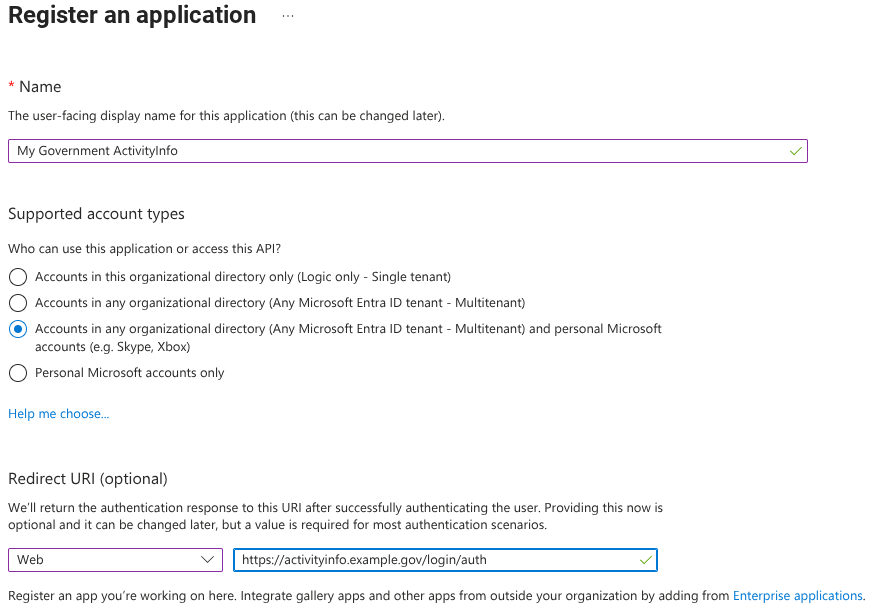
Task: Click the Name field label
Action: [x=40, y=87]
